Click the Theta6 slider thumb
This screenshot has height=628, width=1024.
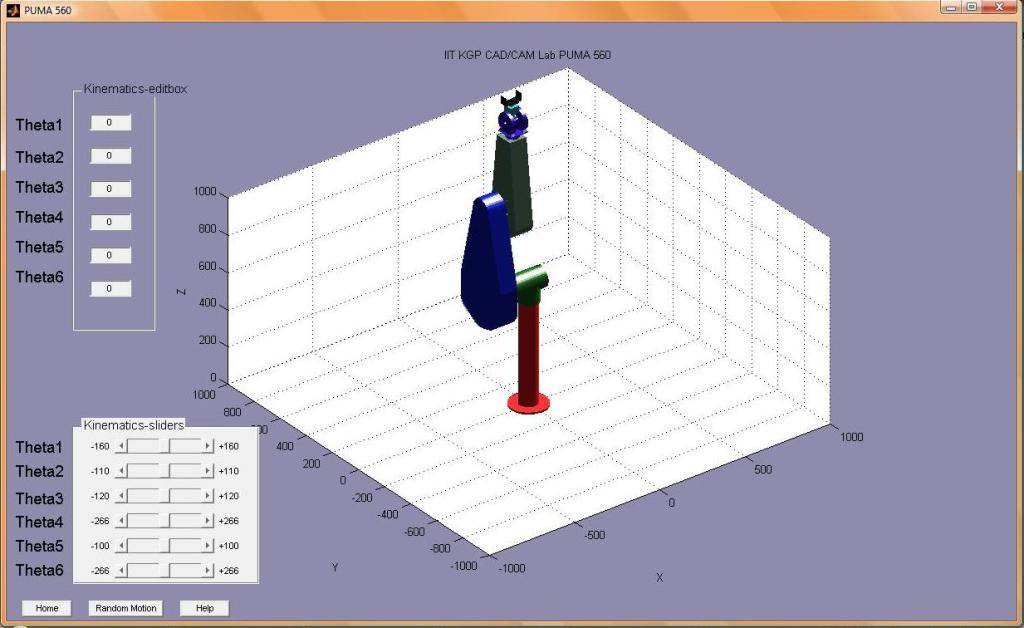coord(165,571)
